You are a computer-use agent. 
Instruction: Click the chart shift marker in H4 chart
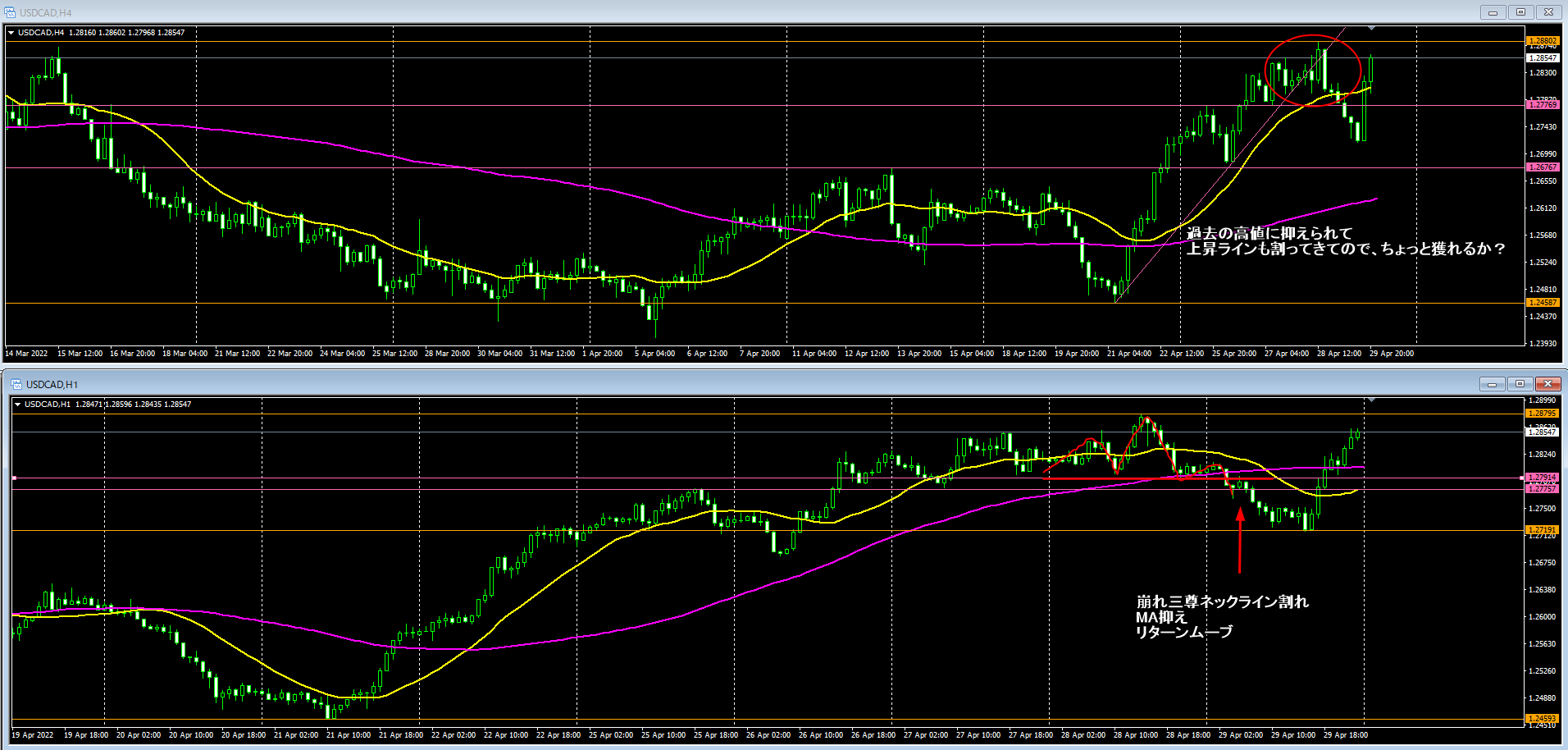[1371, 29]
